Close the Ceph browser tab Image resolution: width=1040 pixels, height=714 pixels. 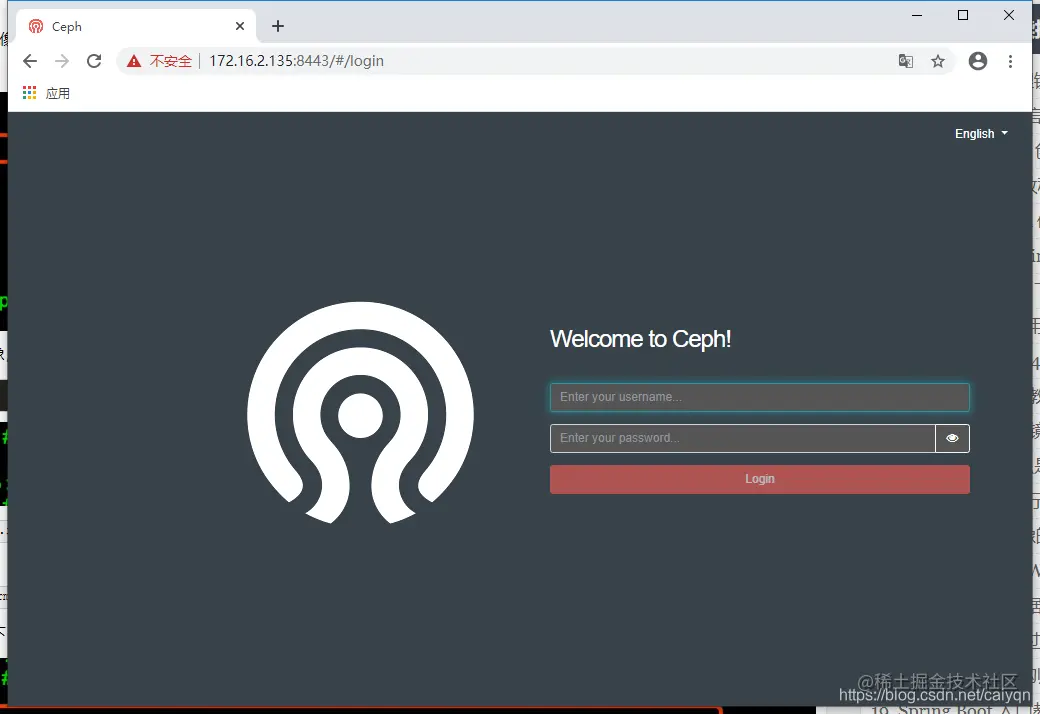coord(240,26)
